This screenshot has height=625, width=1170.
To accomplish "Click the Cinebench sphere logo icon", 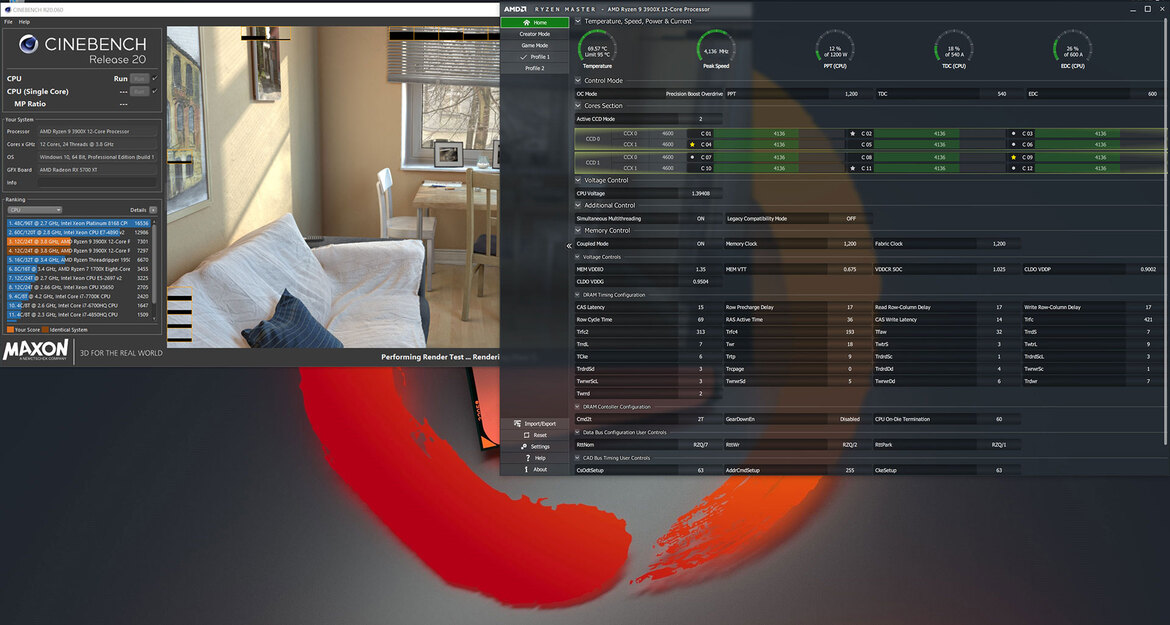I will (28, 44).
